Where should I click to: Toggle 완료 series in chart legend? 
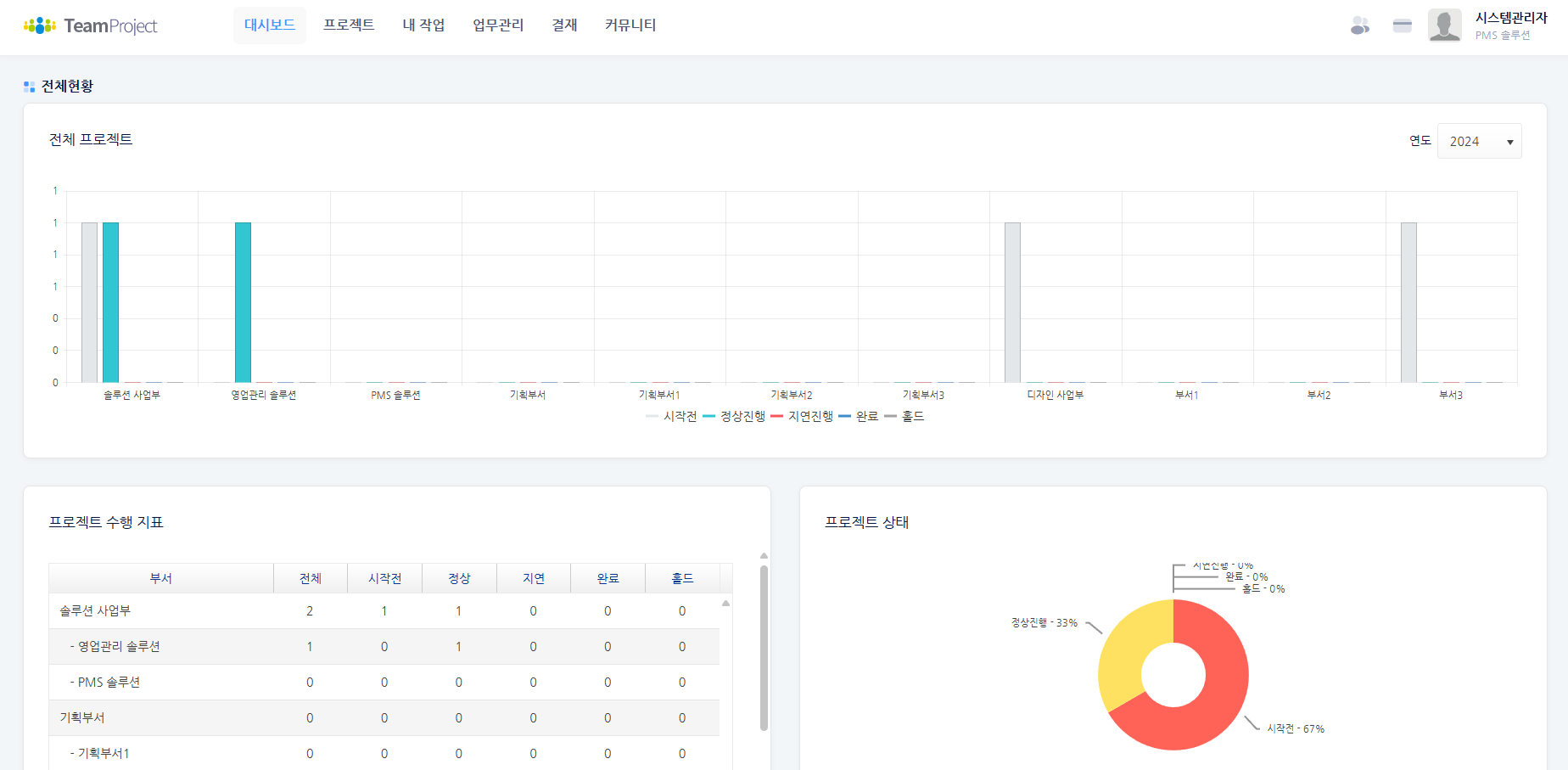click(x=859, y=416)
